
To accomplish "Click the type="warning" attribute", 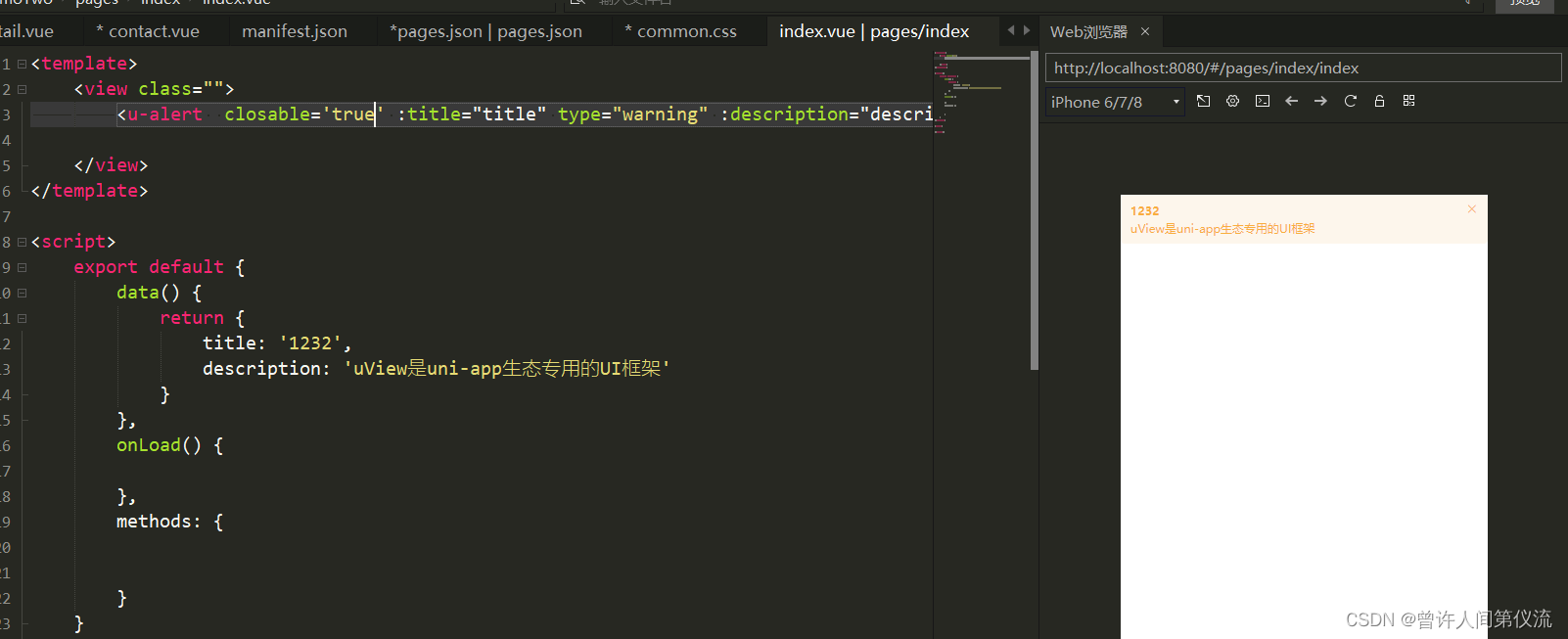I will click(x=632, y=114).
